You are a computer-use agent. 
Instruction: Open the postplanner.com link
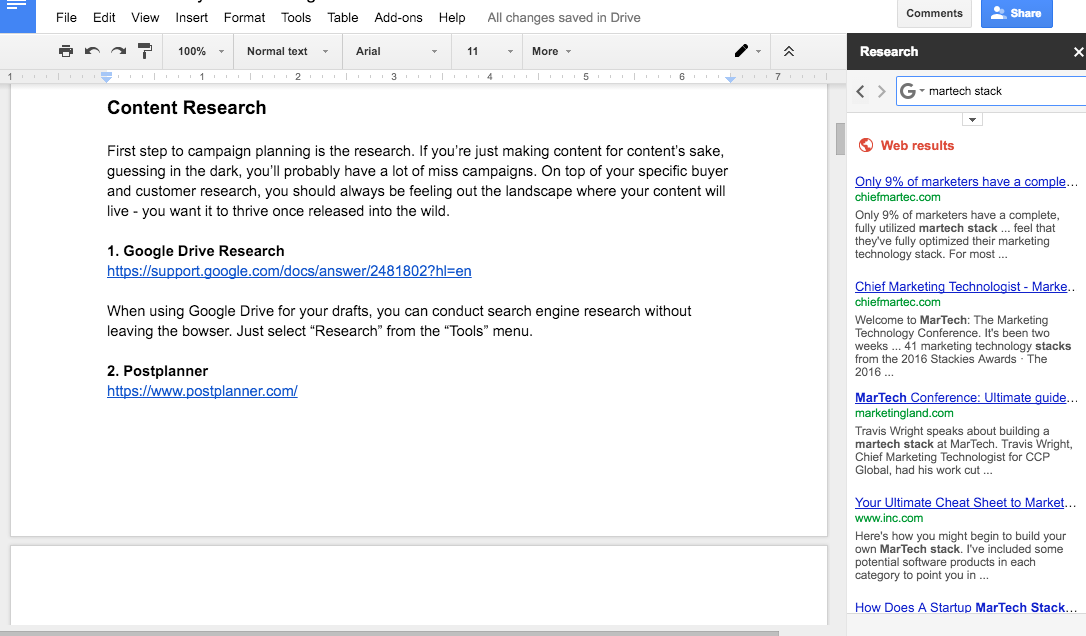(x=202, y=391)
